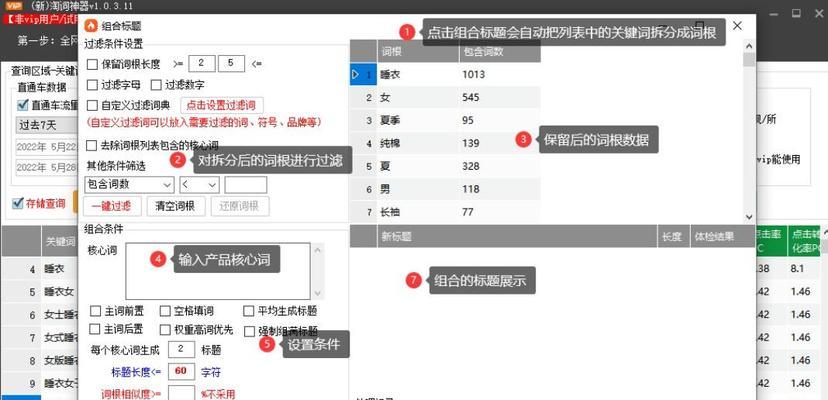Click minimum root length field showing 2
Screen dimensions: 828x400
coord(201,63)
